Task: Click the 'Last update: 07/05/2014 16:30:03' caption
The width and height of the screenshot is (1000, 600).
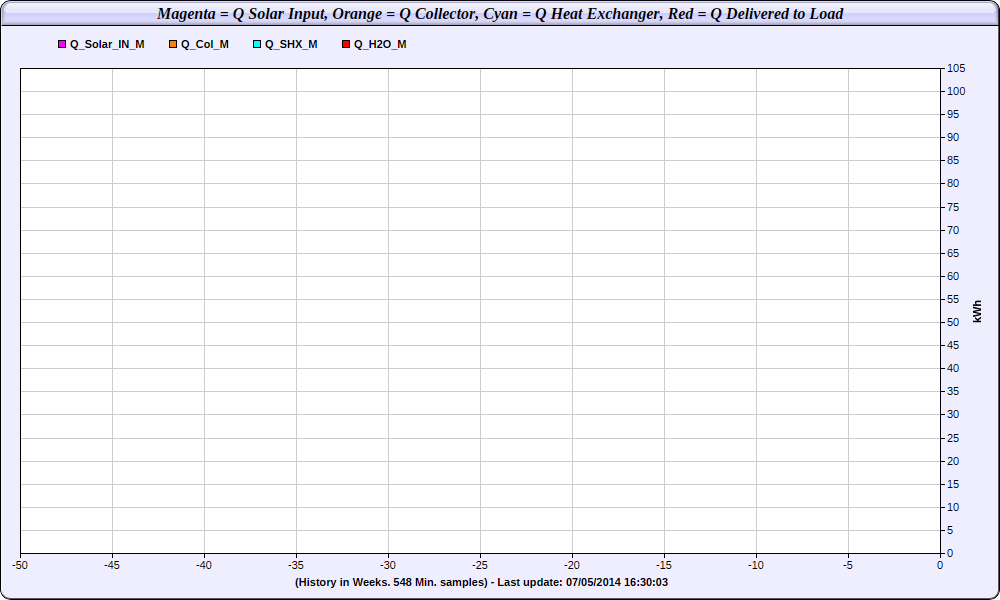Action: (x=582, y=582)
